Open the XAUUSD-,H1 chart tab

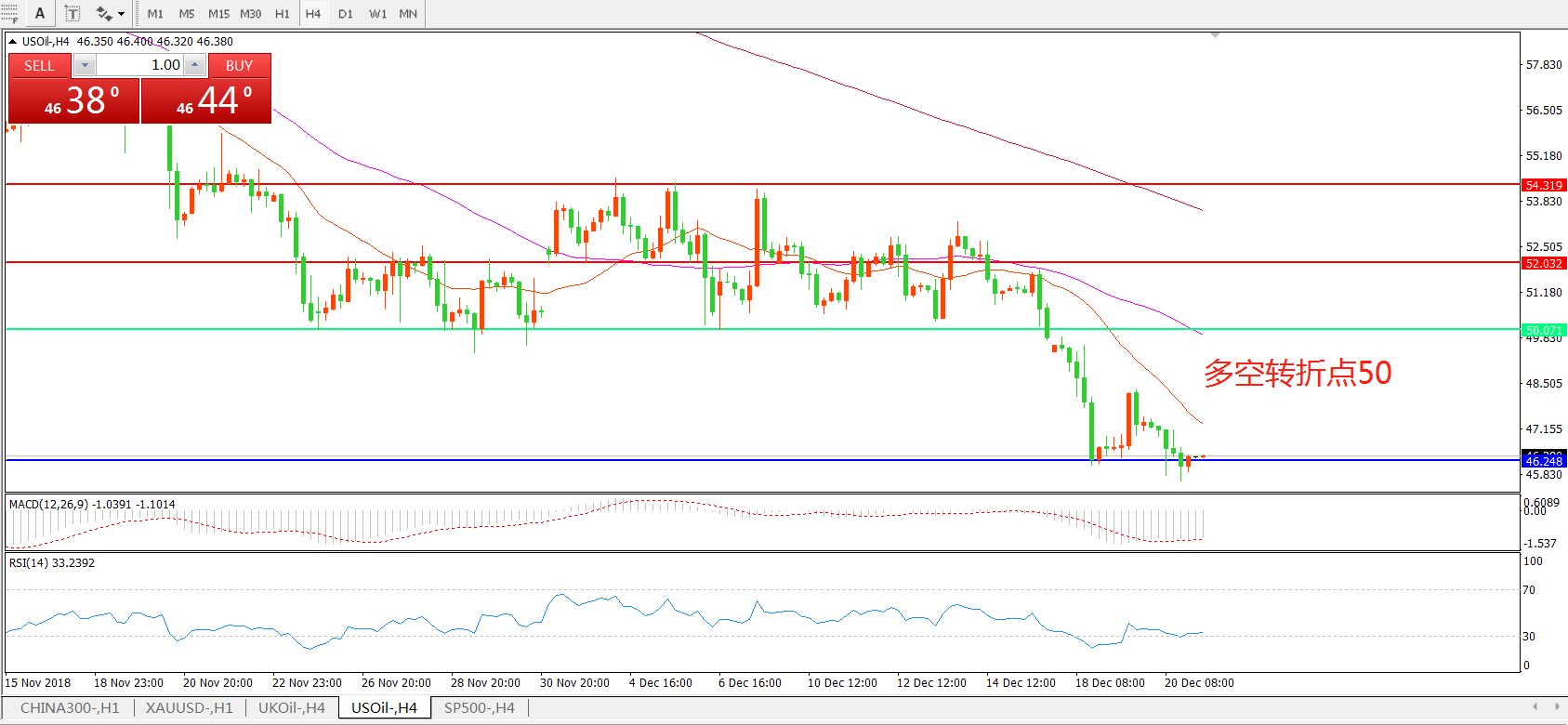click(189, 708)
